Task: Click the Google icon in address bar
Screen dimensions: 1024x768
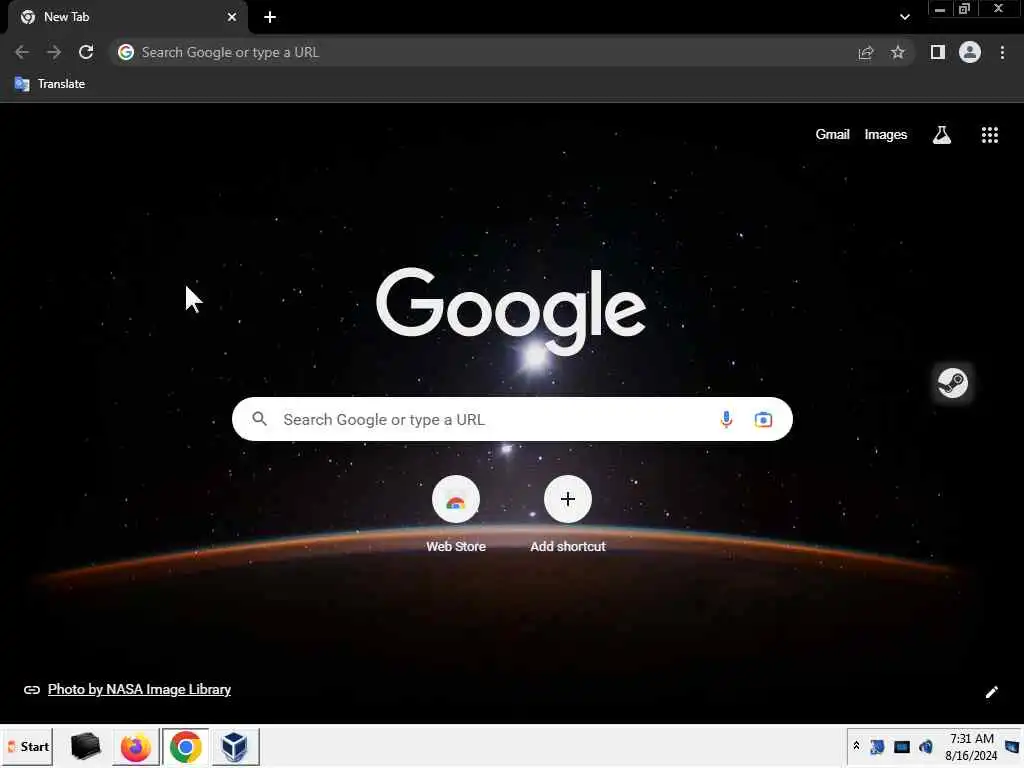Action: [x=126, y=52]
